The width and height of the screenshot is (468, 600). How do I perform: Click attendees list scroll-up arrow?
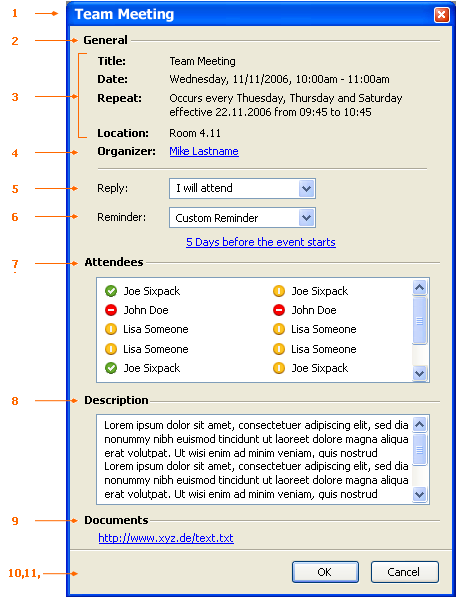click(x=420, y=287)
